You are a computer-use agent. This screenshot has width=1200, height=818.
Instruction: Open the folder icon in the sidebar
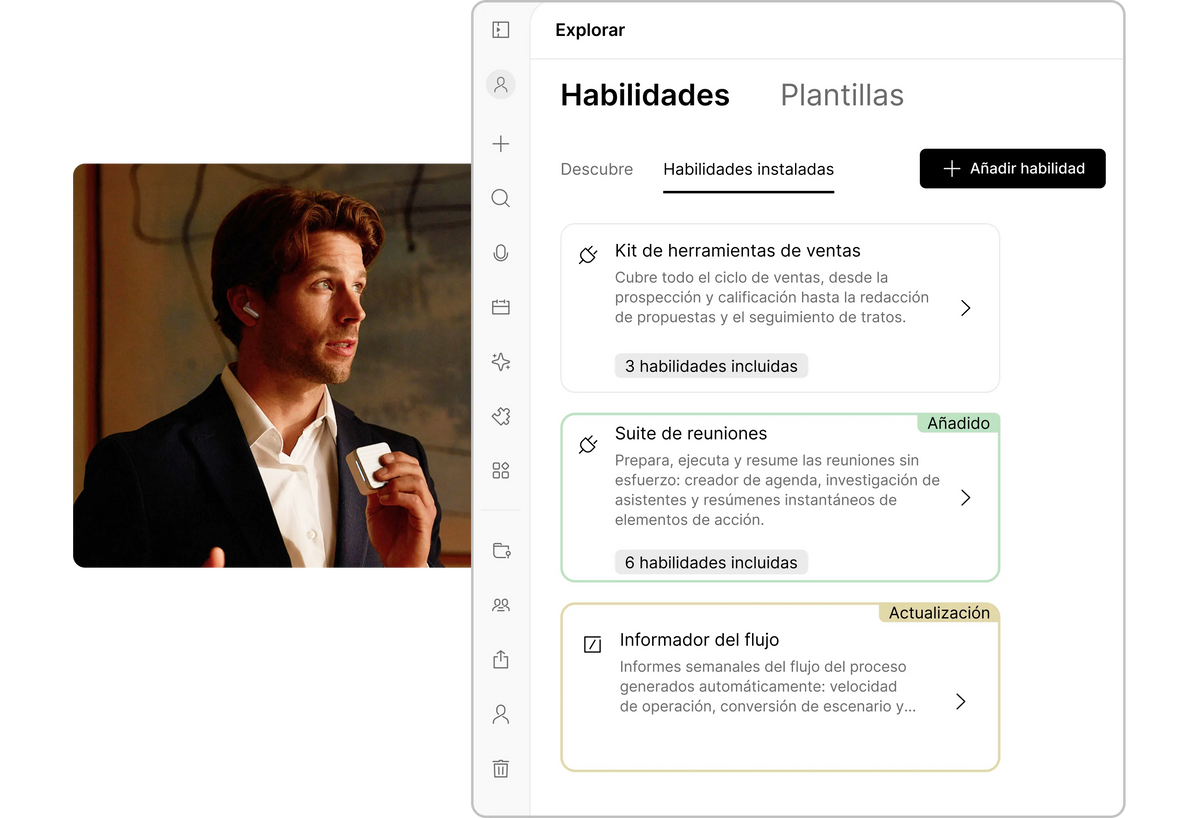coord(501,550)
